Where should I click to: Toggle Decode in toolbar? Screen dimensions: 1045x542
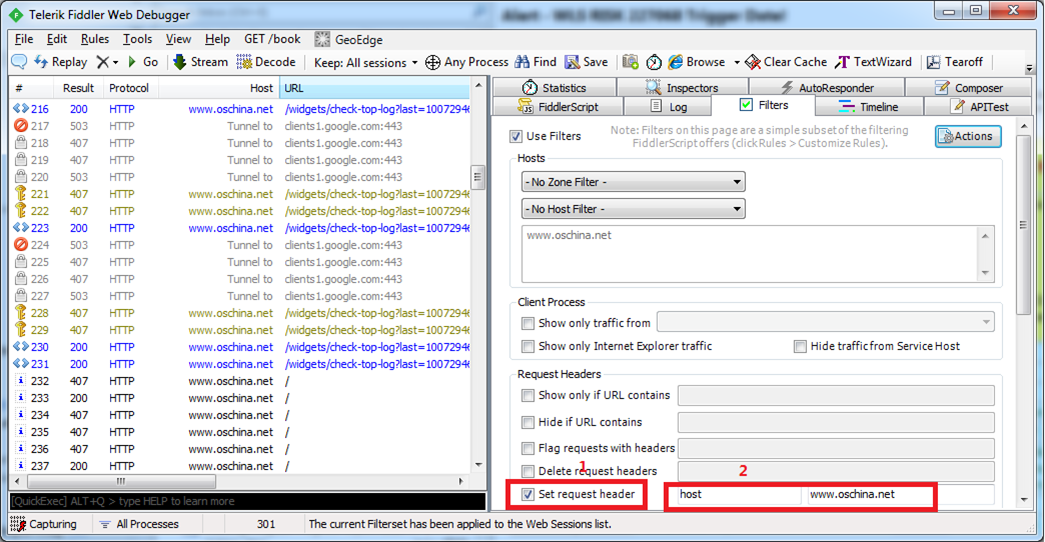coord(266,62)
